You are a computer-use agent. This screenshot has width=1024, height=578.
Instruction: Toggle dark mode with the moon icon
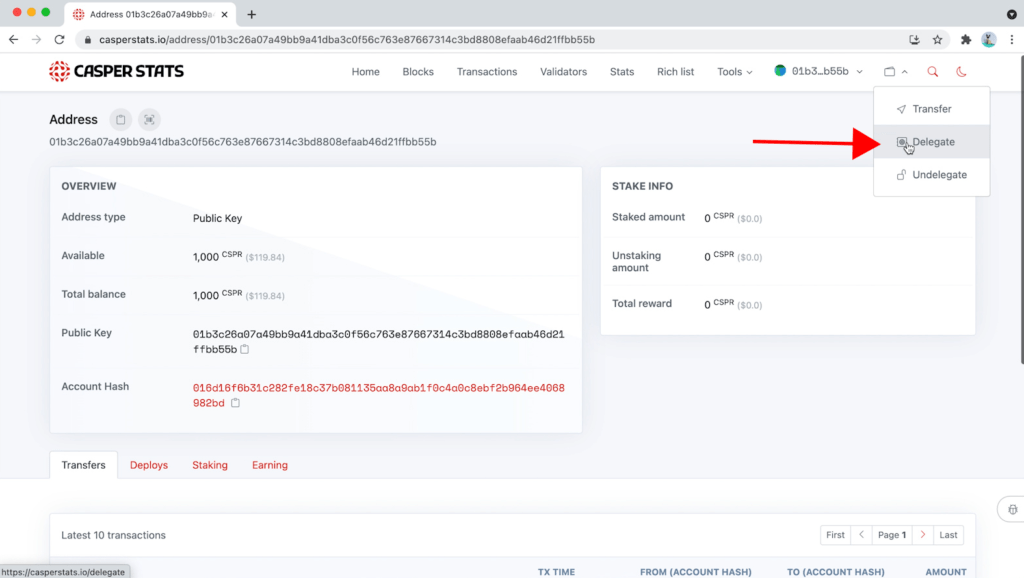click(x=962, y=72)
